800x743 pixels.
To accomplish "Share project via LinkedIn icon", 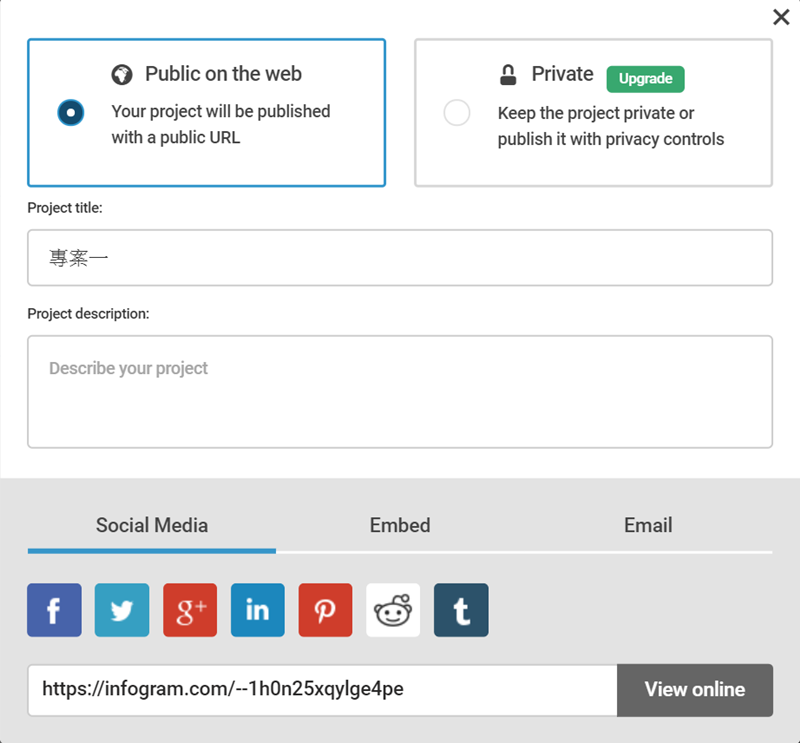I will [258, 610].
